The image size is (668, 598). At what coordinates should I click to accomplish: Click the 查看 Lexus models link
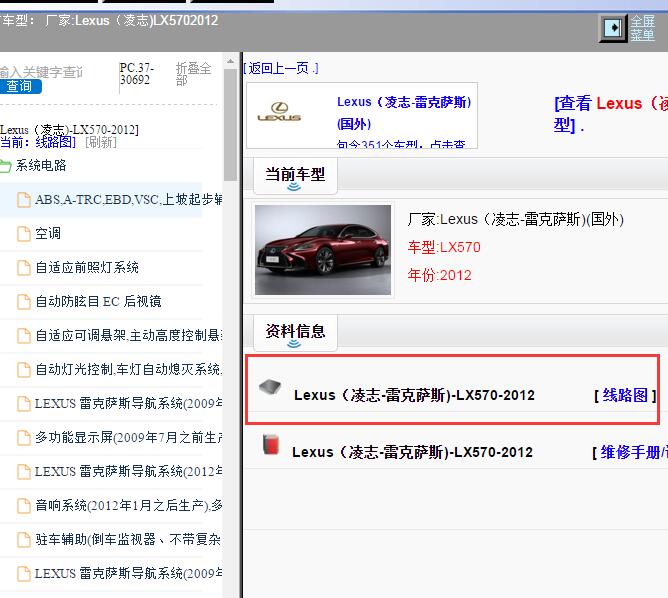coord(610,114)
